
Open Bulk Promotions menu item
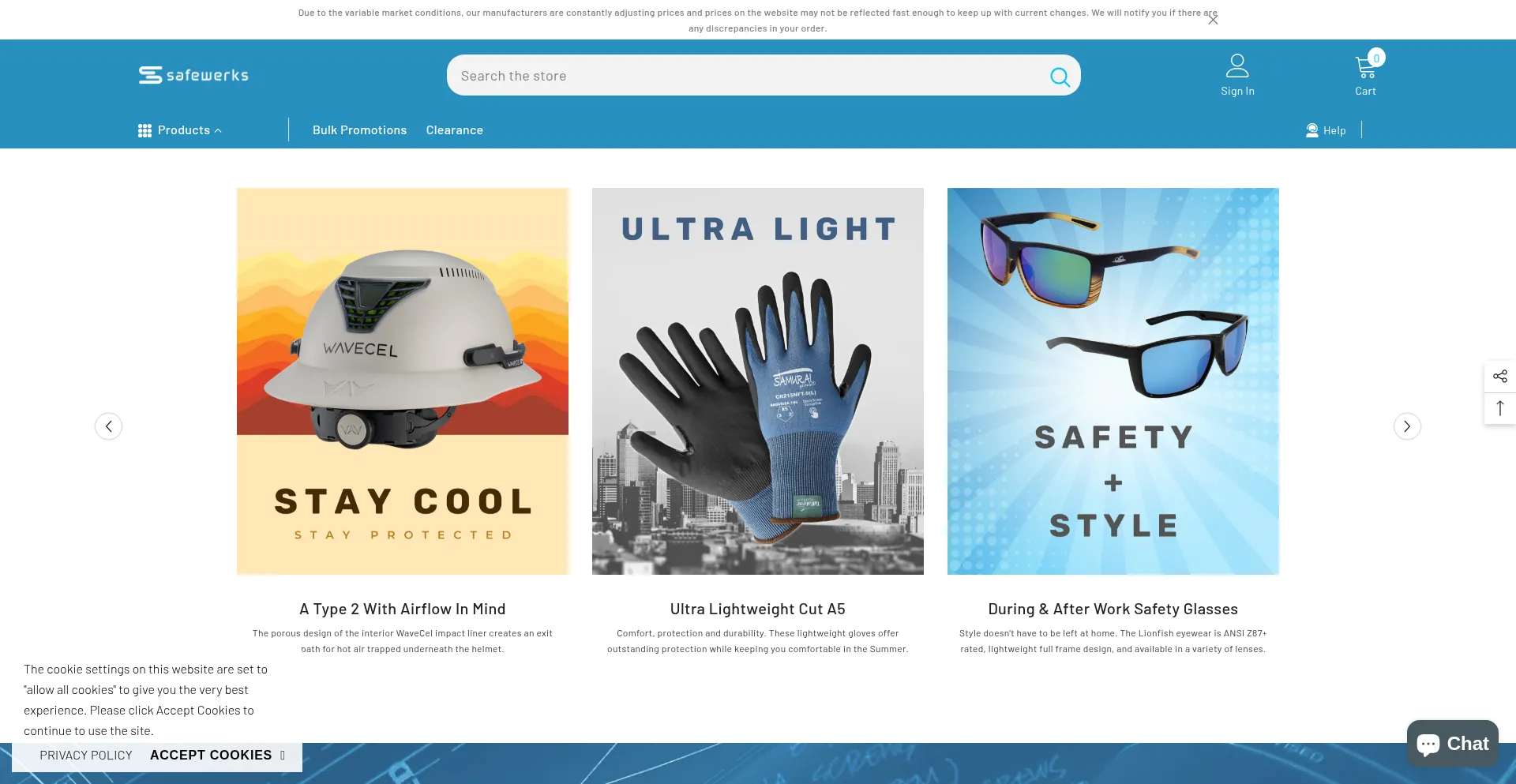pos(359,130)
